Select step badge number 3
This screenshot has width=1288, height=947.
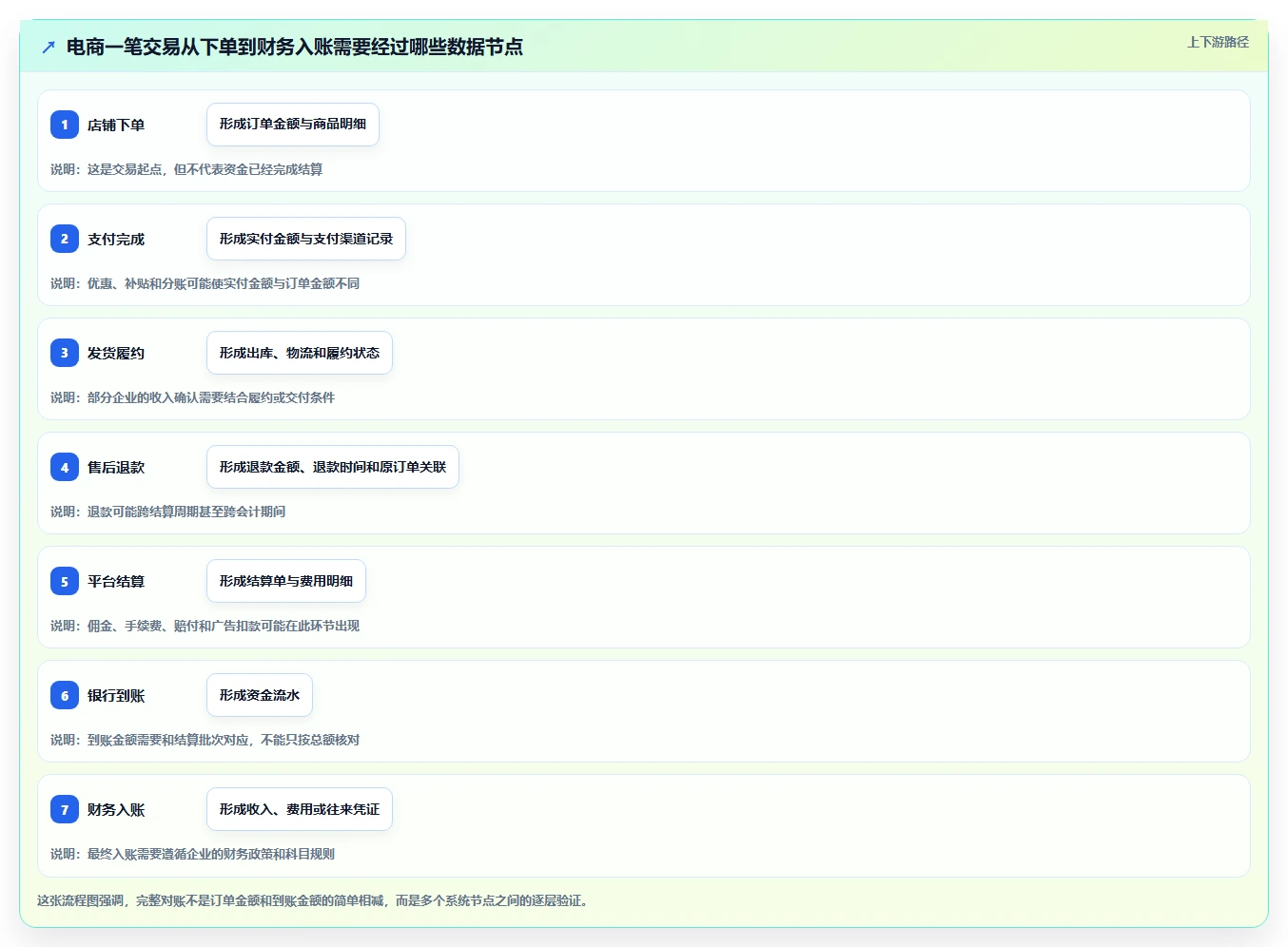click(x=65, y=353)
